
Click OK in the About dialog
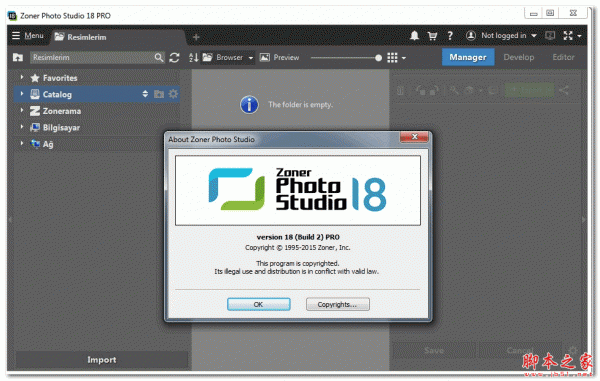[x=259, y=304]
